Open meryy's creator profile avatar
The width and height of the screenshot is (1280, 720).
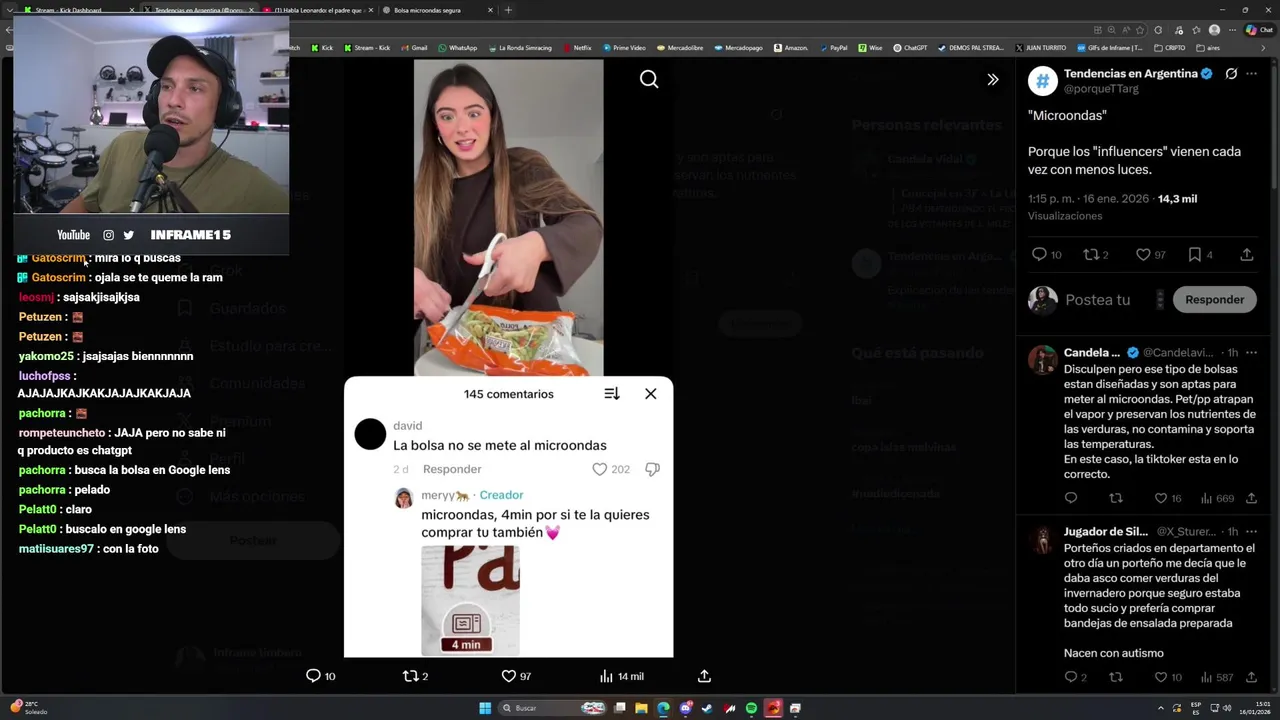[404, 498]
